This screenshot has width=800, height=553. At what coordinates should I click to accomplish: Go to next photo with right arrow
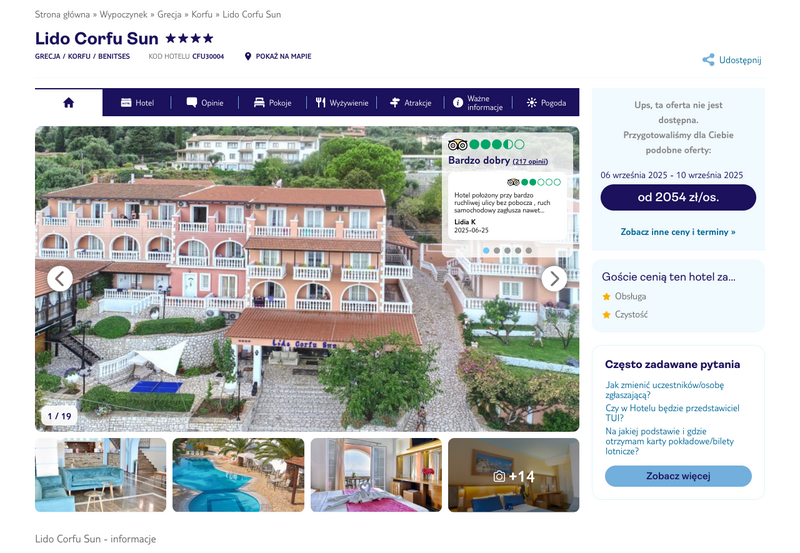coord(554,279)
